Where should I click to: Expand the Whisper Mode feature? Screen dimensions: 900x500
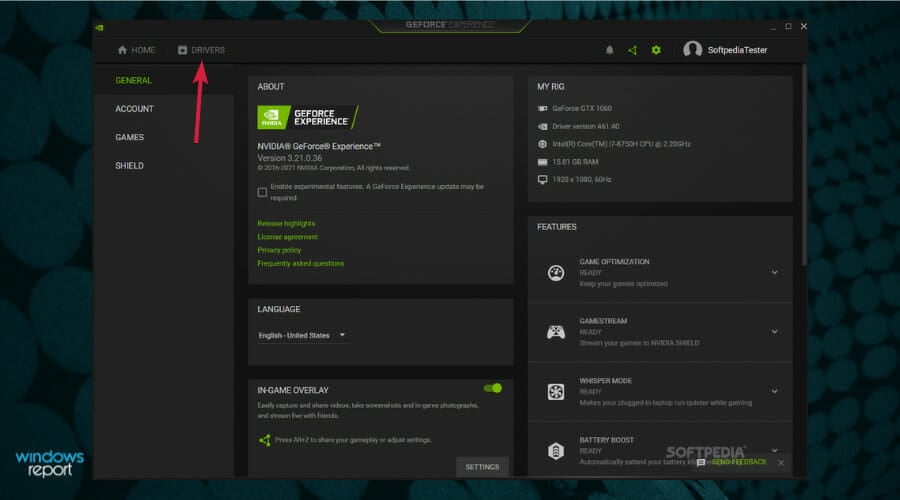(774, 392)
